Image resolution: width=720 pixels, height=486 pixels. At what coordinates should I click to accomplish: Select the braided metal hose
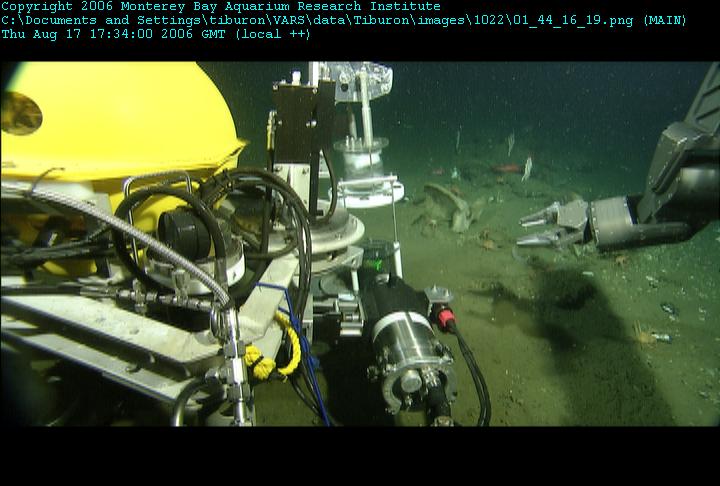pyautogui.click(x=129, y=241)
